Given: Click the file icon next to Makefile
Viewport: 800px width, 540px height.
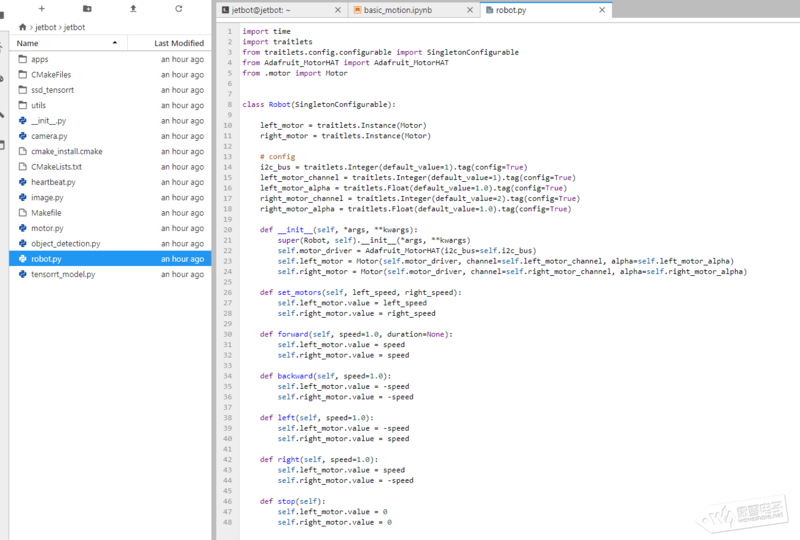Looking at the screenshot, I should 22,212.
